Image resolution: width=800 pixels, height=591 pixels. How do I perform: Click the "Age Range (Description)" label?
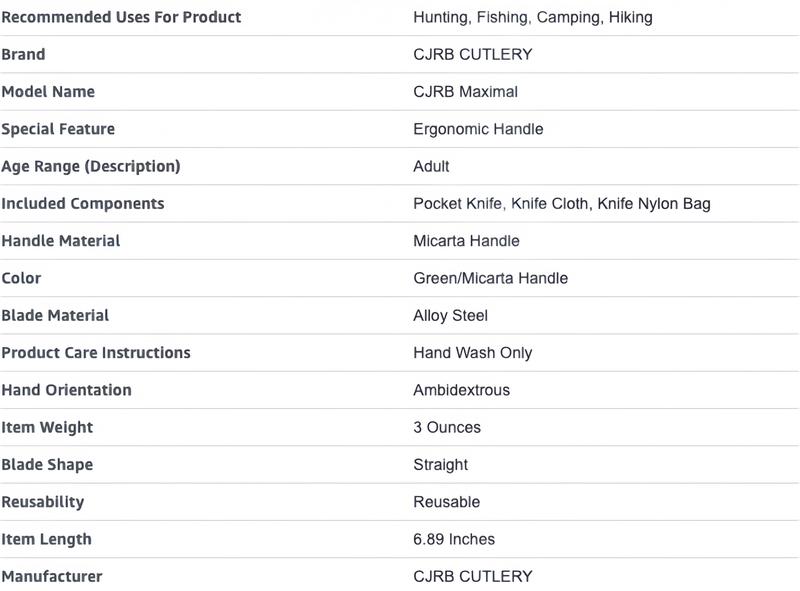(90, 166)
